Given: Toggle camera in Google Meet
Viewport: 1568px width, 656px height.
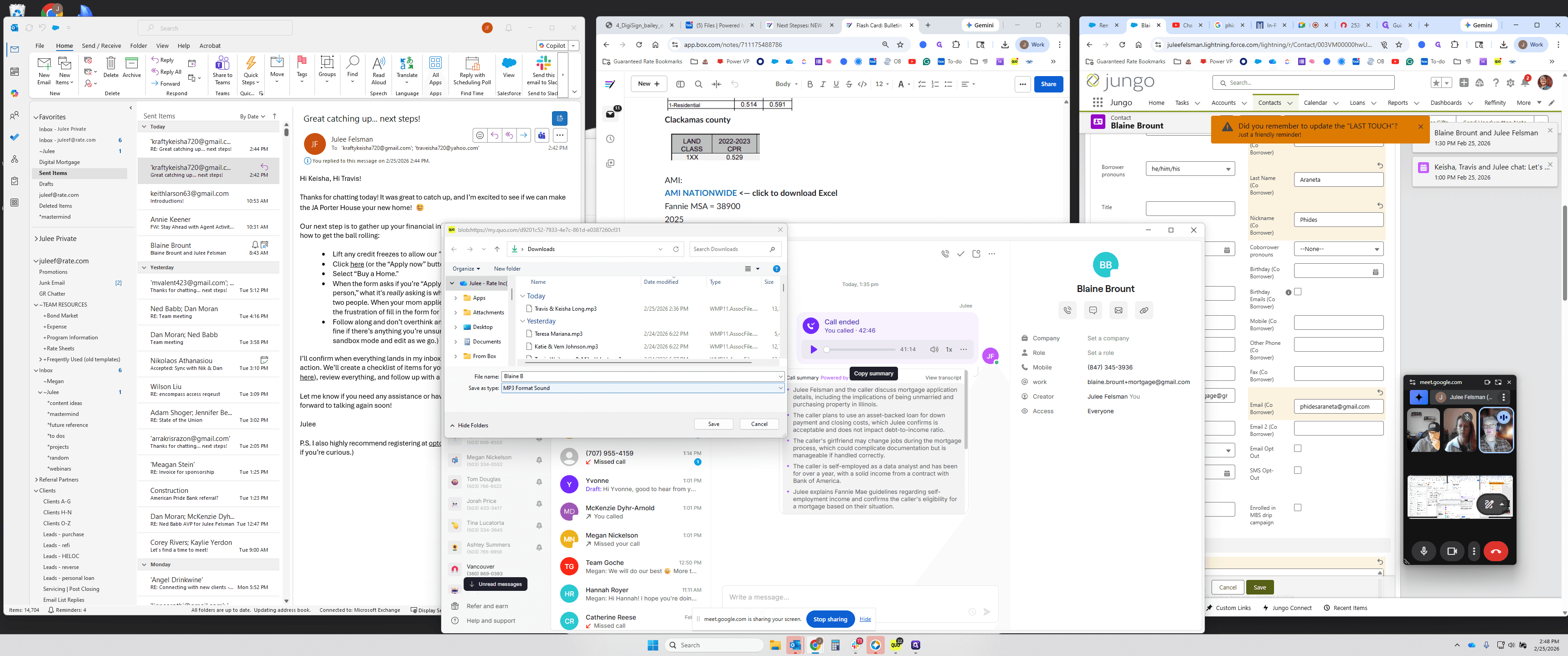Looking at the screenshot, I should [x=1452, y=551].
